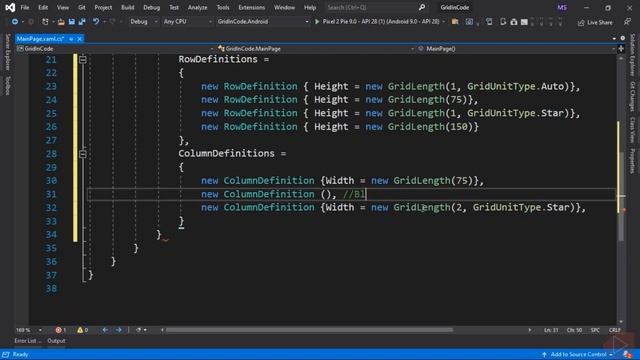Open the Help menu
This screenshot has height=360, width=640.
pos(310,7)
